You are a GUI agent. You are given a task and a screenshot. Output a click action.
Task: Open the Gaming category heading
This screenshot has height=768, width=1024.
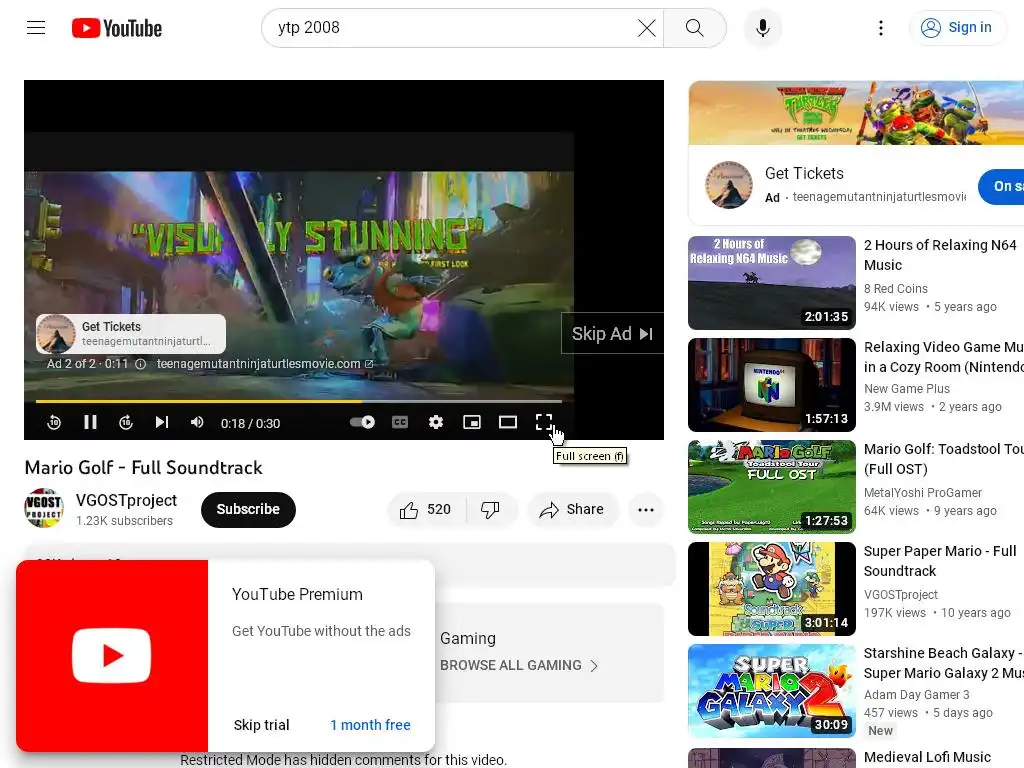coord(468,638)
